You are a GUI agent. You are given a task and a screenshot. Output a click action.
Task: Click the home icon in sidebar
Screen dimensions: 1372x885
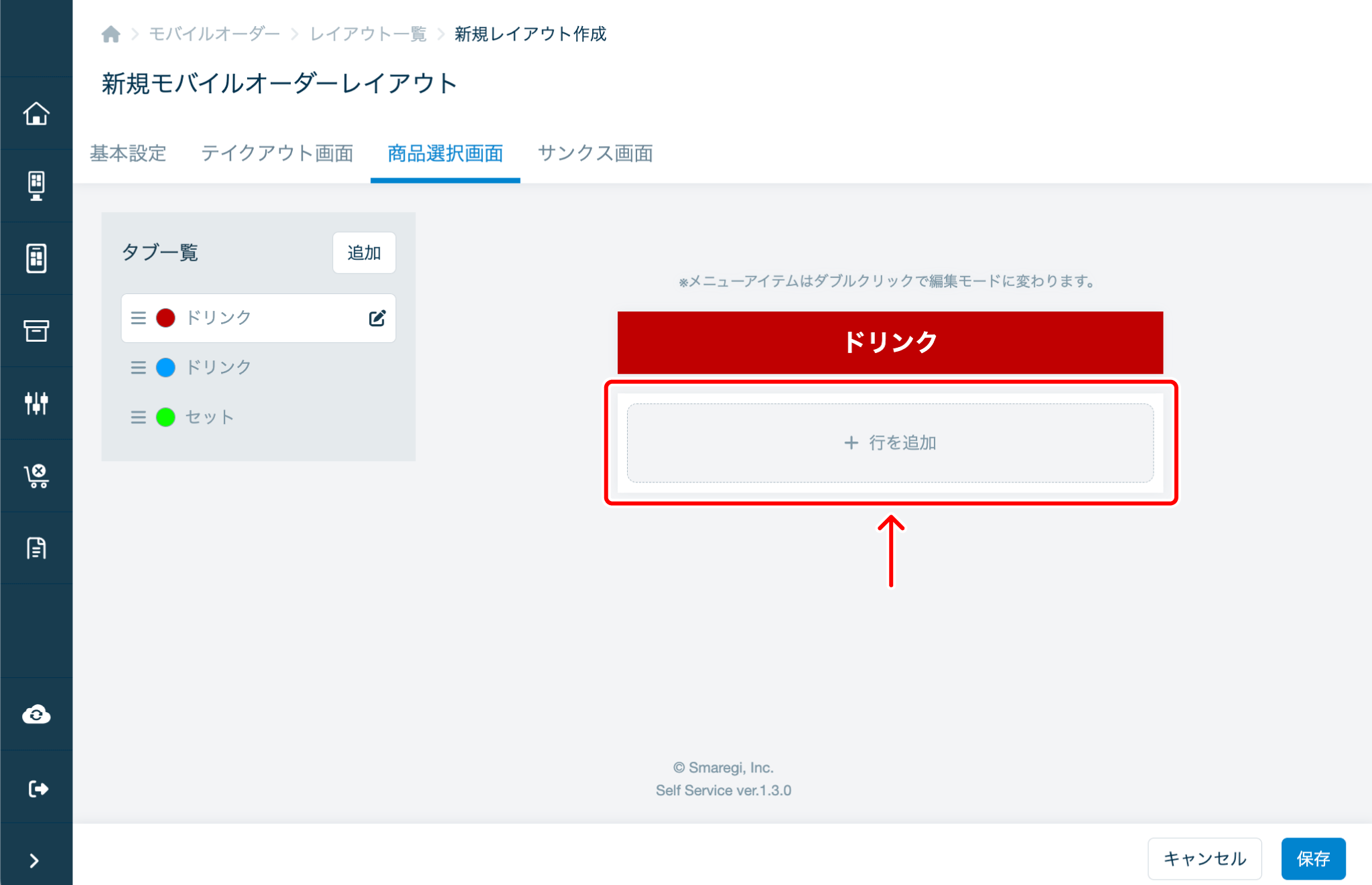(x=36, y=114)
